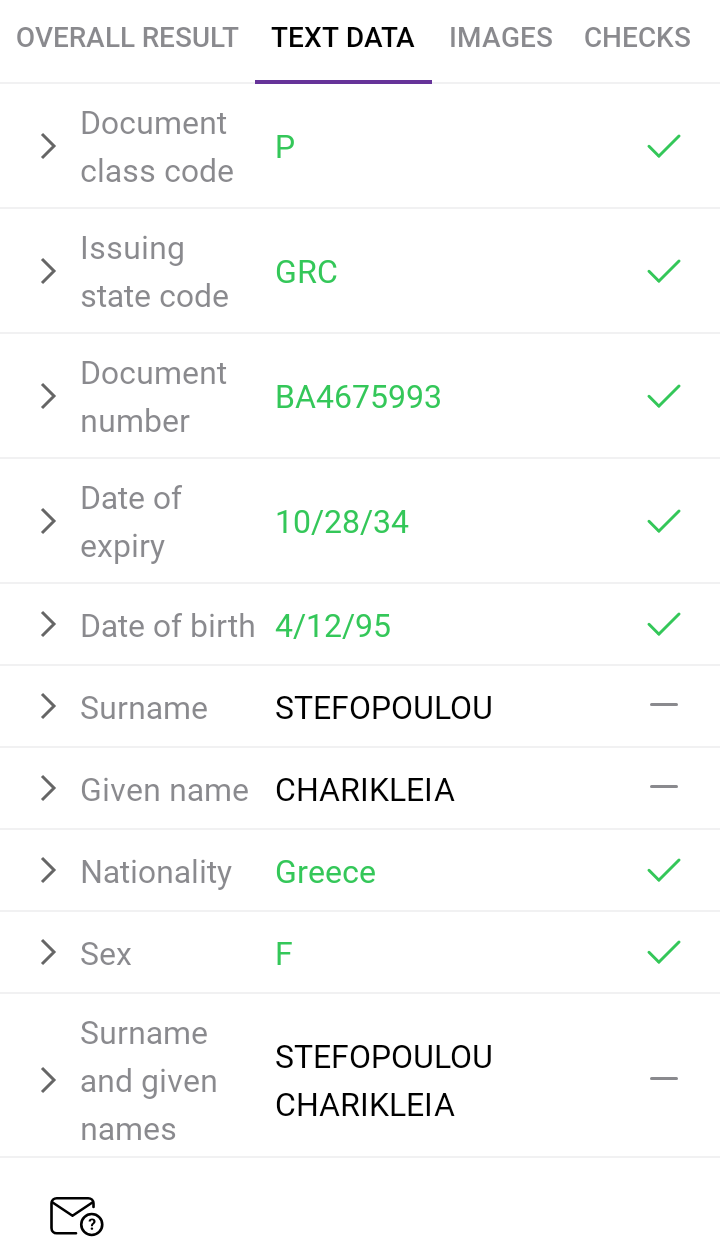Expand the Date of birth row
The height and width of the screenshot is (1258, 720).
tap(48, 625)
